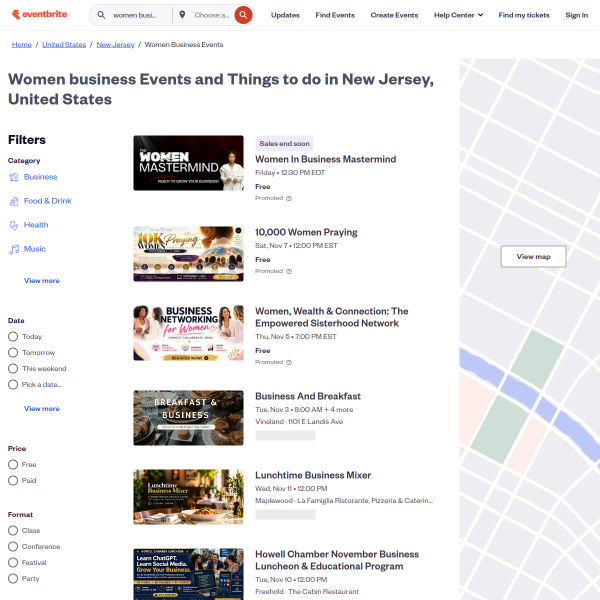Click Business Networking for Women thumbnail
The image size is (600, 600).
[188, 333]
